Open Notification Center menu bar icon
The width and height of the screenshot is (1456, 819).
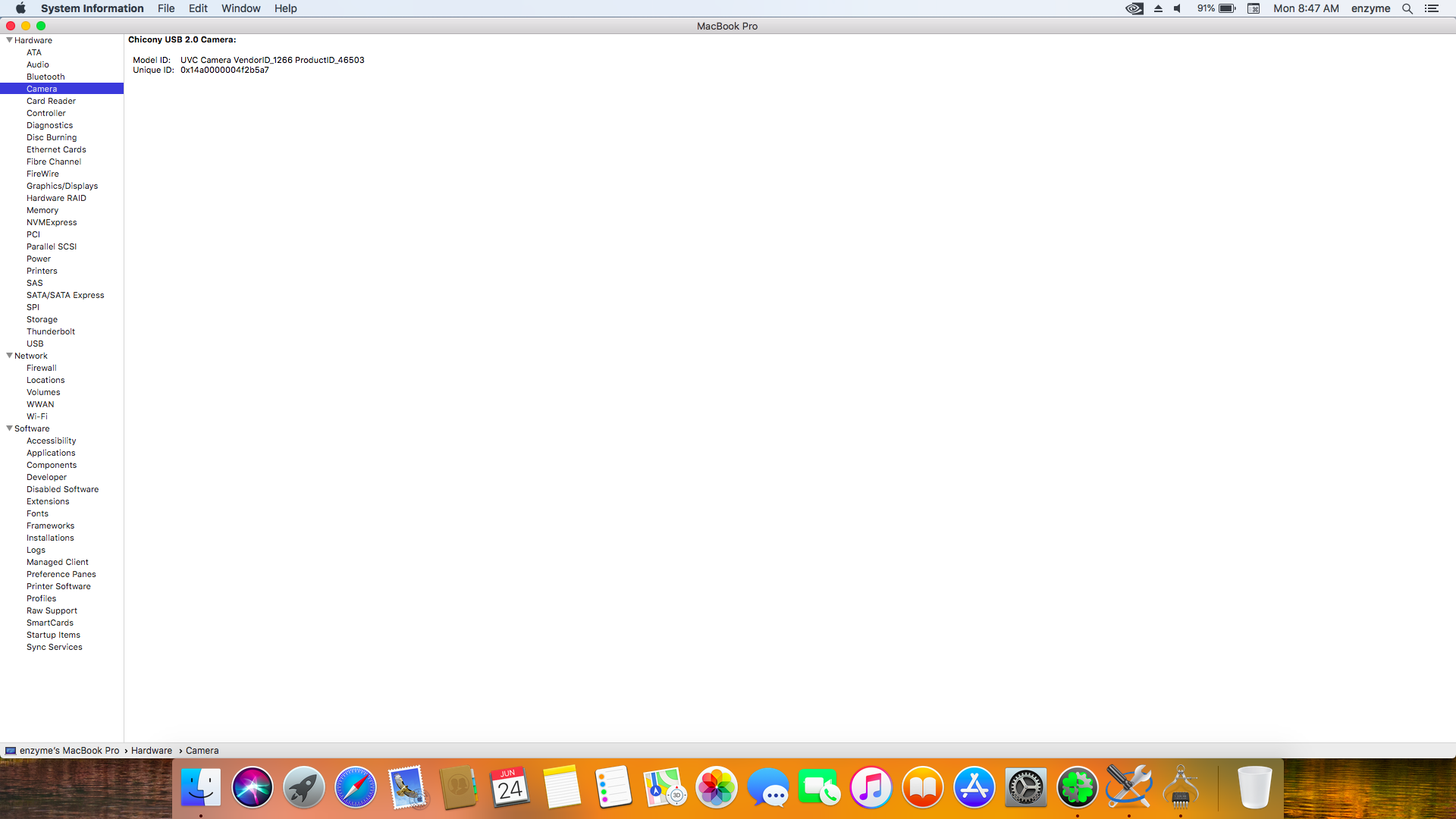[1432, 8]
